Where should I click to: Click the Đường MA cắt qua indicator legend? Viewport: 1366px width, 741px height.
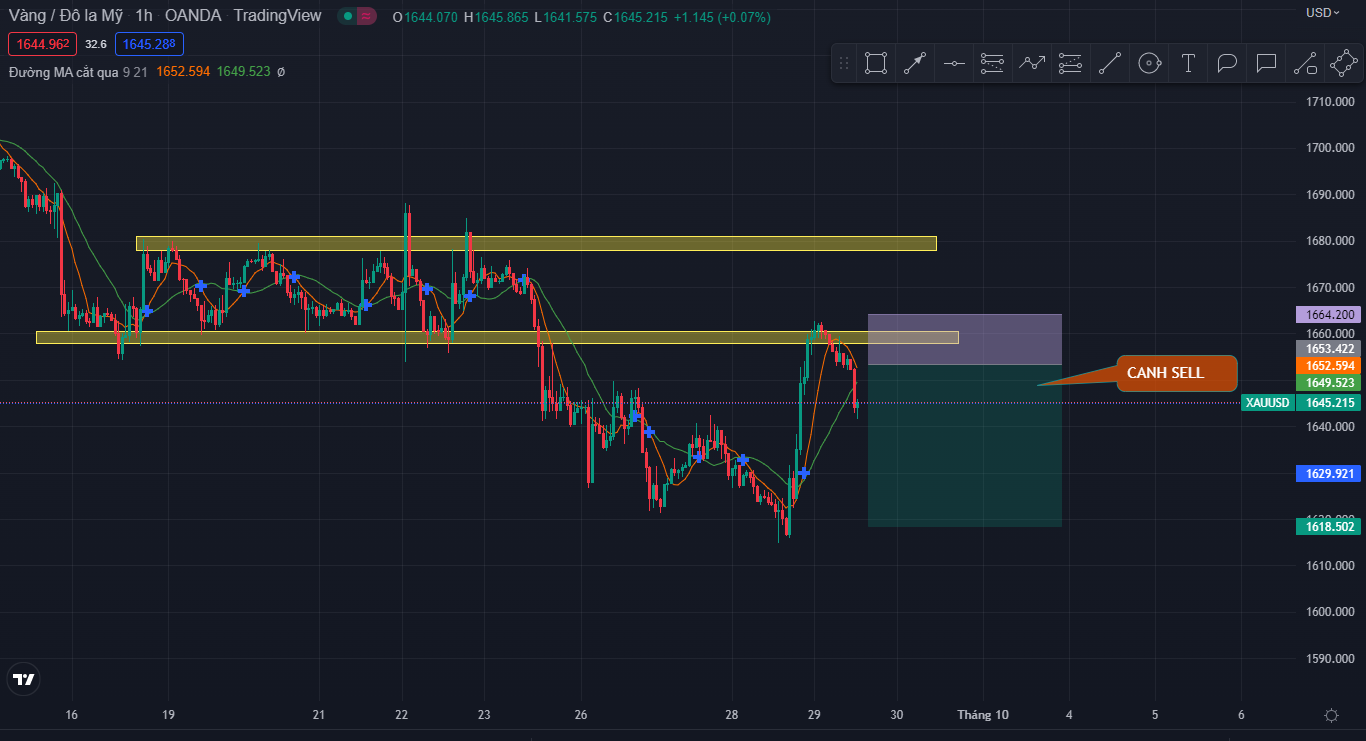pyautogui.click(x=63, y=72)
